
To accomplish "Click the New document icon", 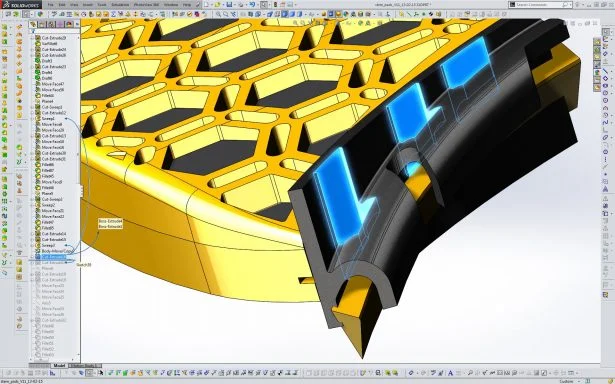I will click(x=207, y=5).
